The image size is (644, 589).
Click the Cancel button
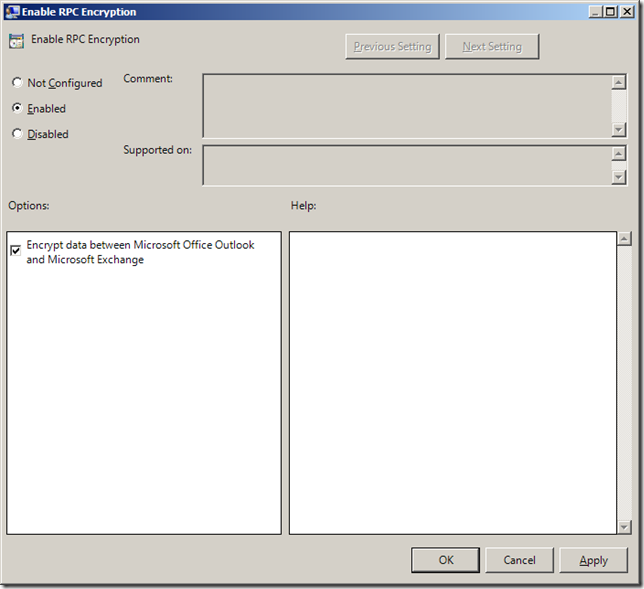519,560
